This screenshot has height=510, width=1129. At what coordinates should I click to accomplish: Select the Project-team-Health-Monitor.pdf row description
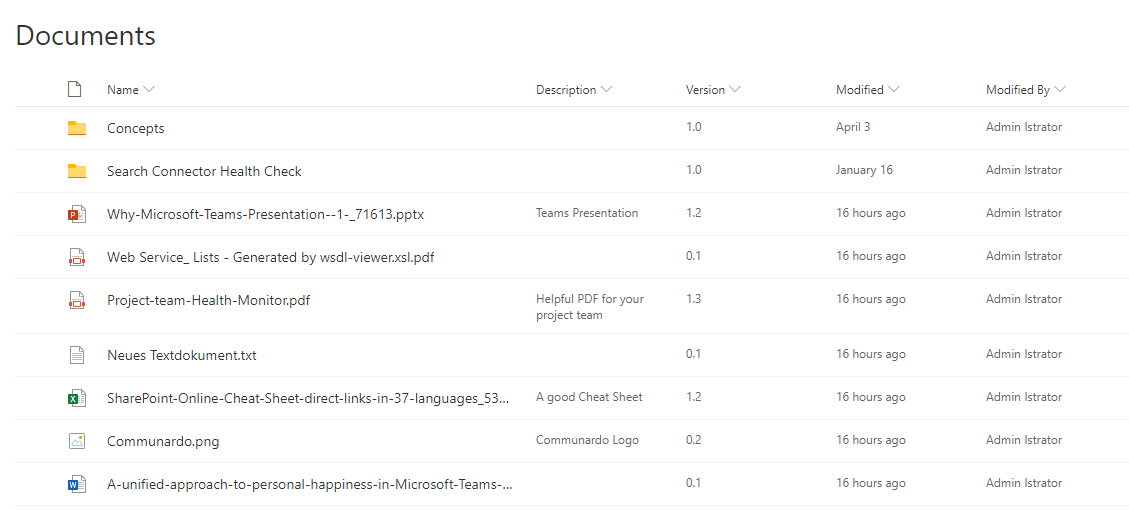coord(589,306)
